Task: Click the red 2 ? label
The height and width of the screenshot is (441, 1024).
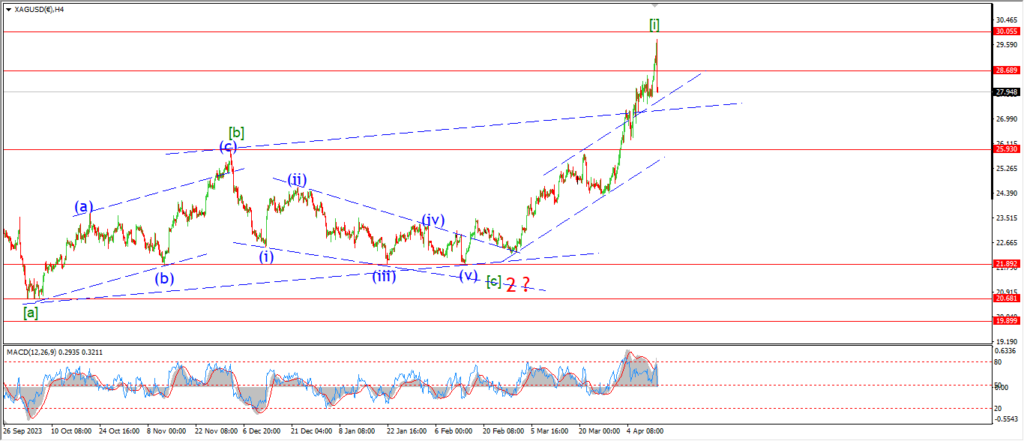Action: coord(517,284)
